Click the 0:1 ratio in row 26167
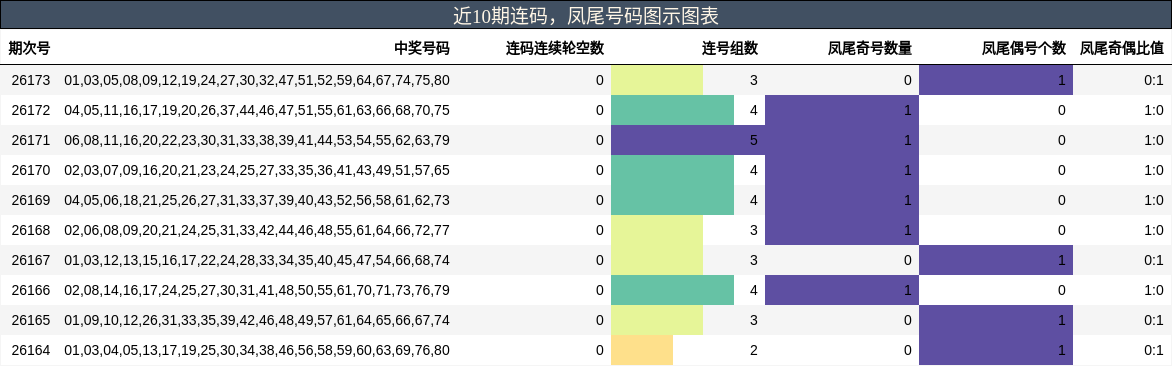Screen dimensions: 1172x366 click(x=1154, y=260)
